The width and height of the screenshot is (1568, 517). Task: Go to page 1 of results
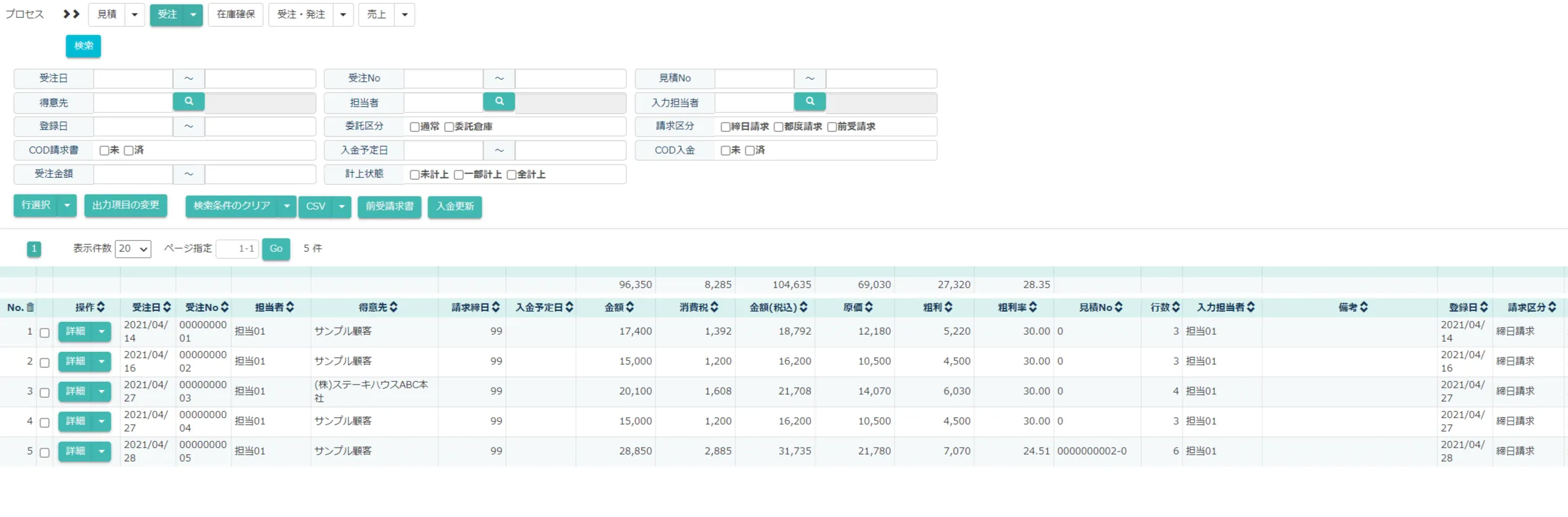tap(34, 249)
